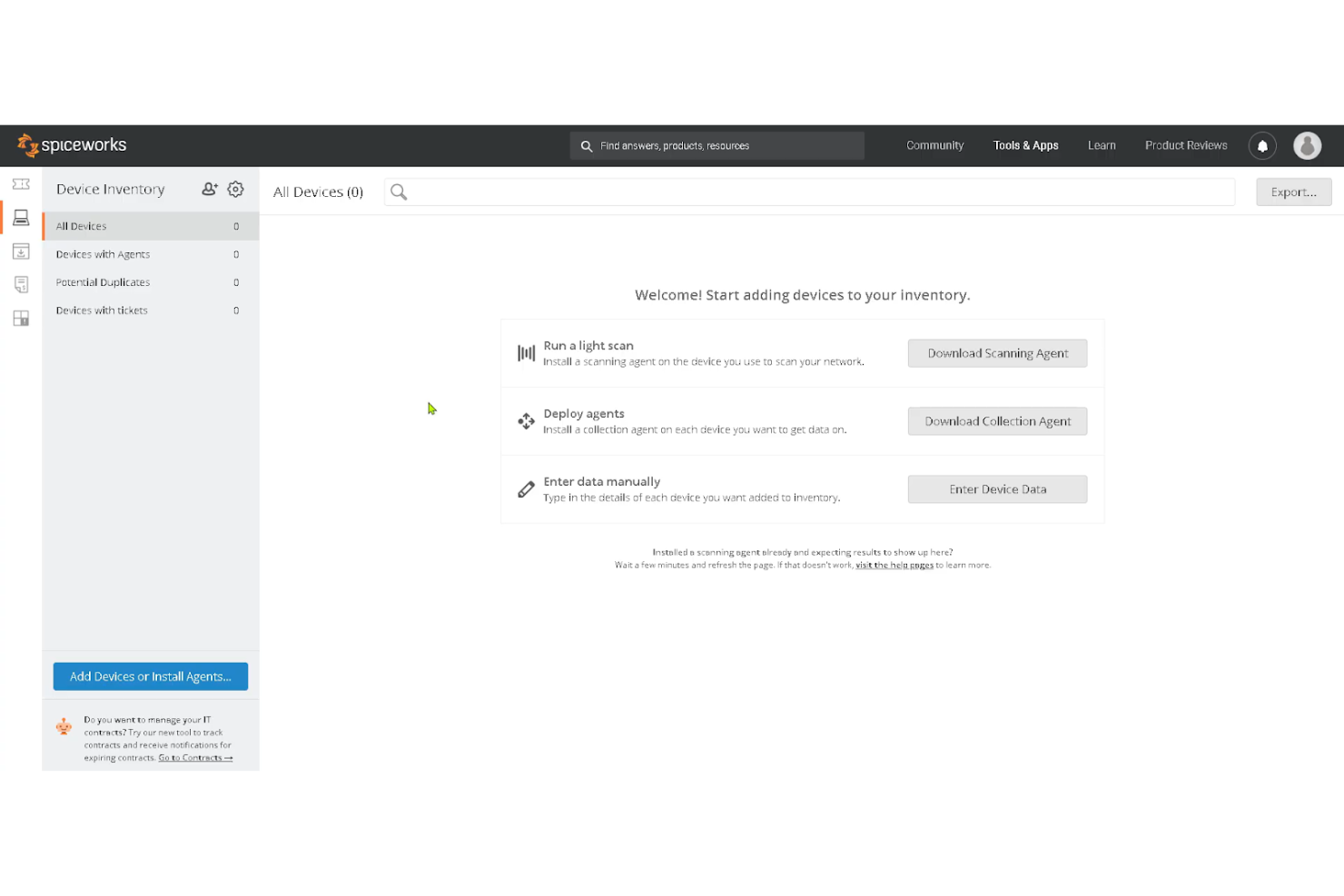Open the Community menu
Screen dimensions: 1344x896
(934, 145)
